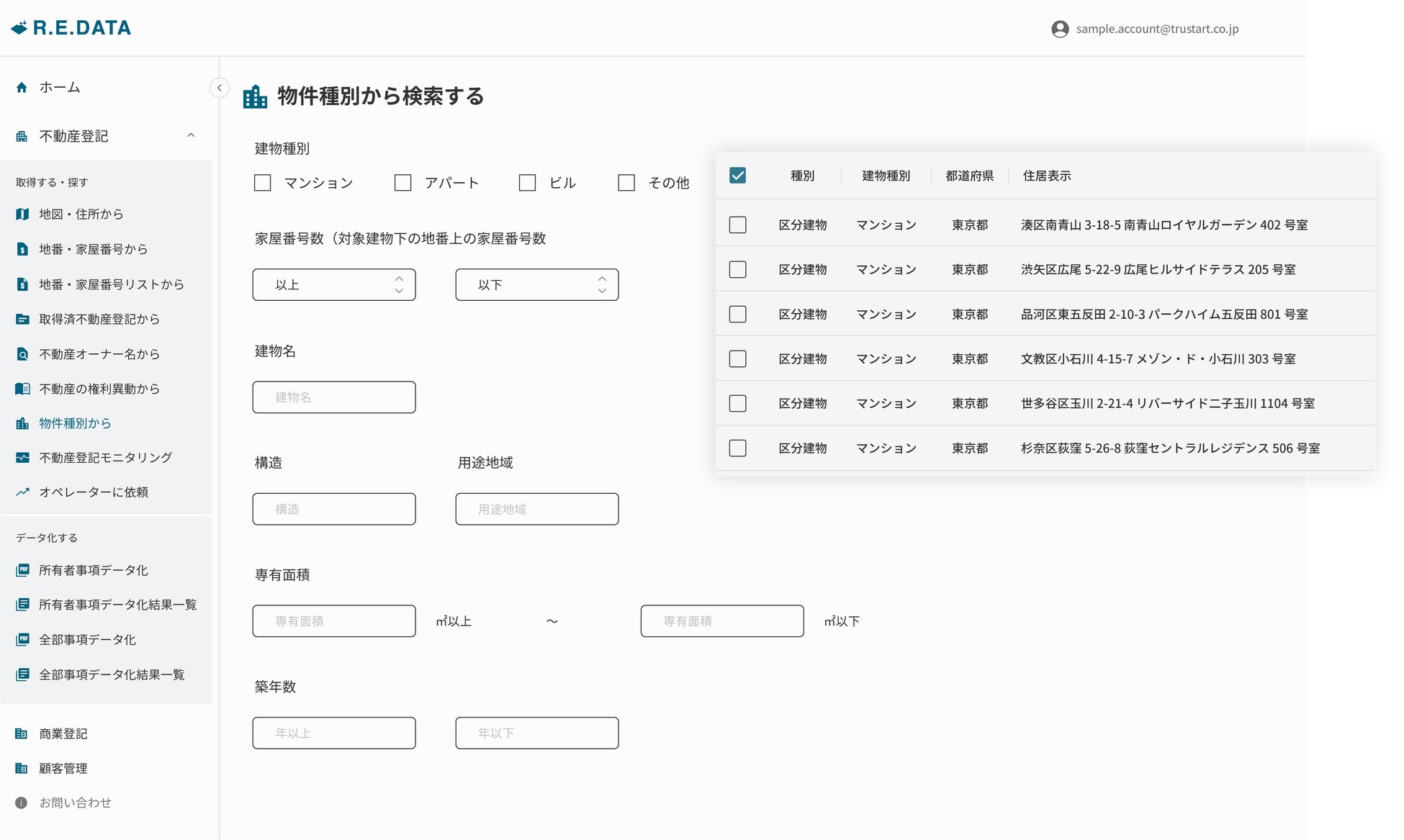Click the 所有者事項データ化 PDF icon

22,570
